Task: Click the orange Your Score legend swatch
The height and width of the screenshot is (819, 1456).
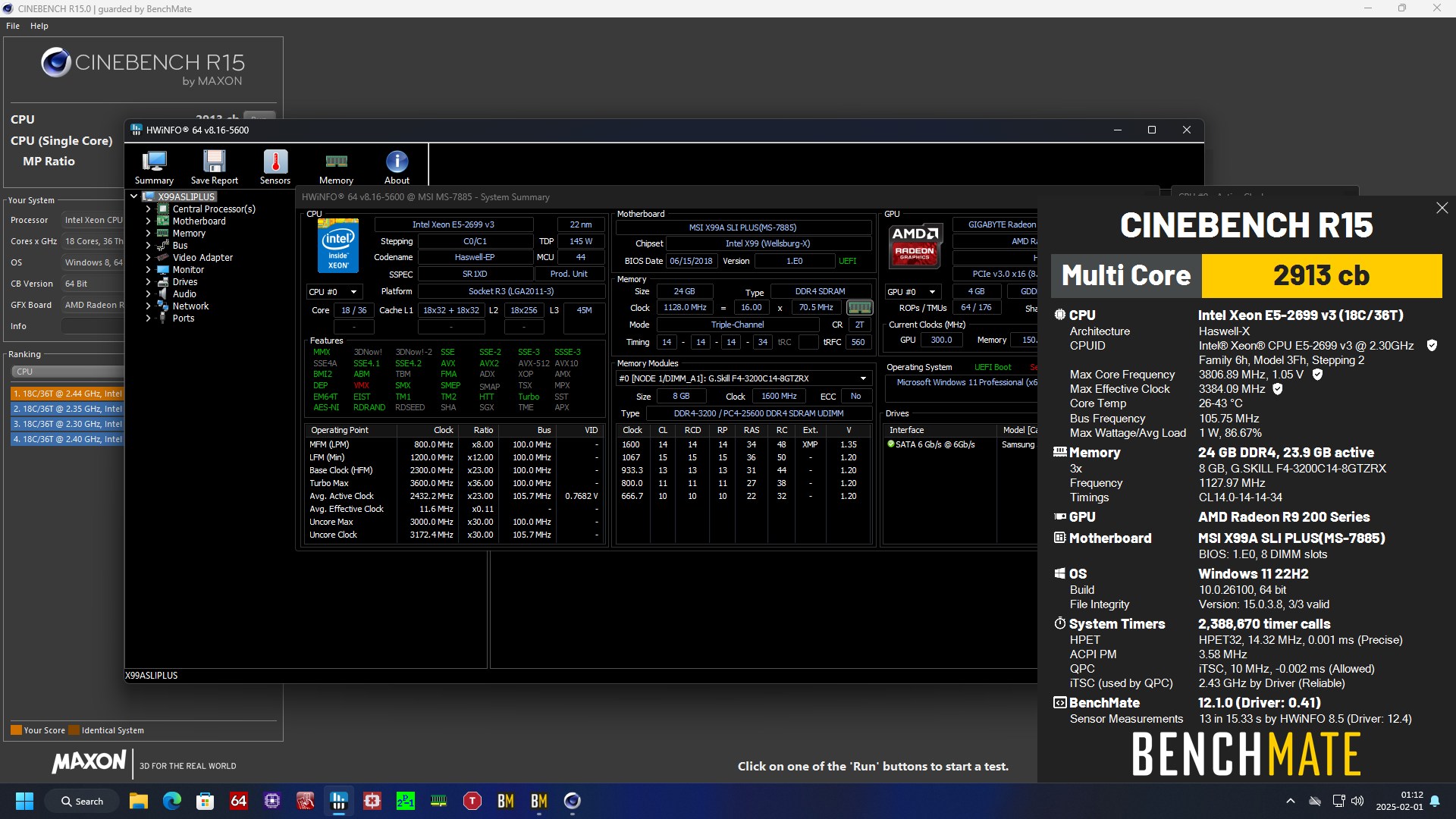Action: coord(16,730)
